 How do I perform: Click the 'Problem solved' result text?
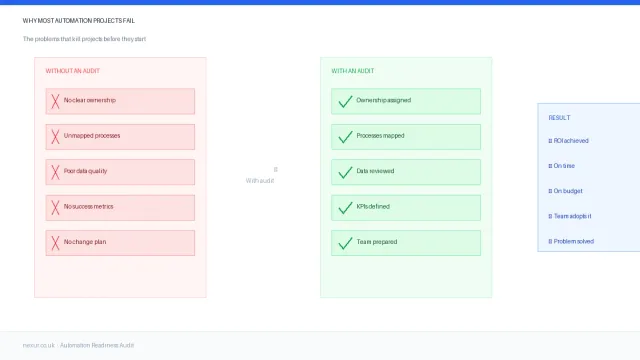(573, 242)
